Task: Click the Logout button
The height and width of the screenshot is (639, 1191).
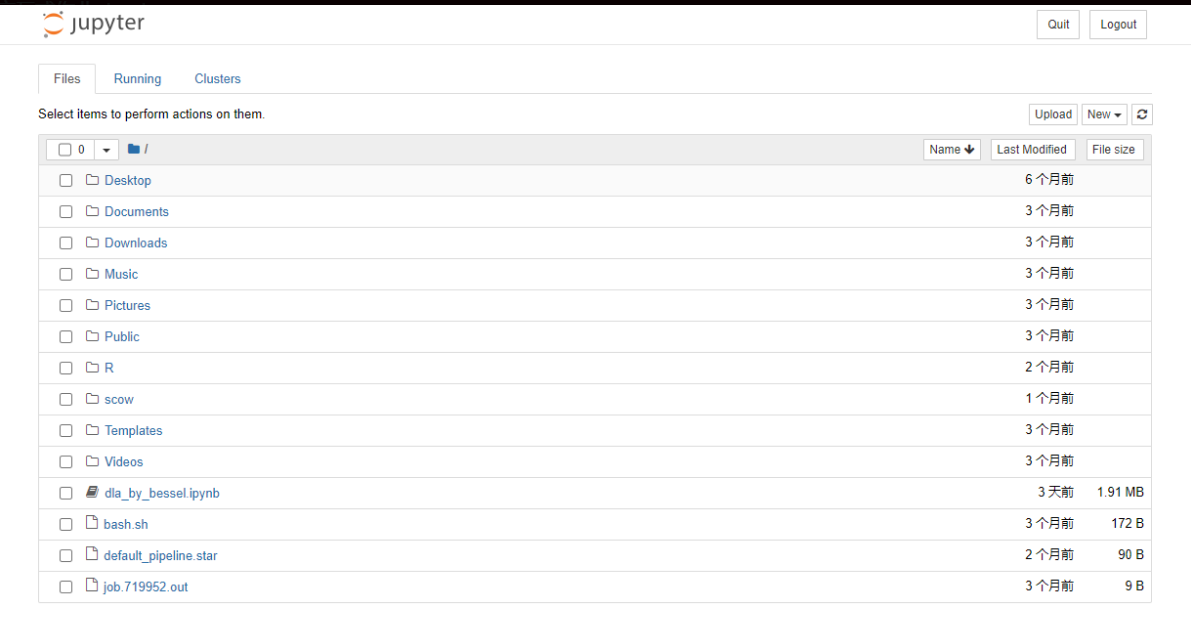Action: point(1118,24)
